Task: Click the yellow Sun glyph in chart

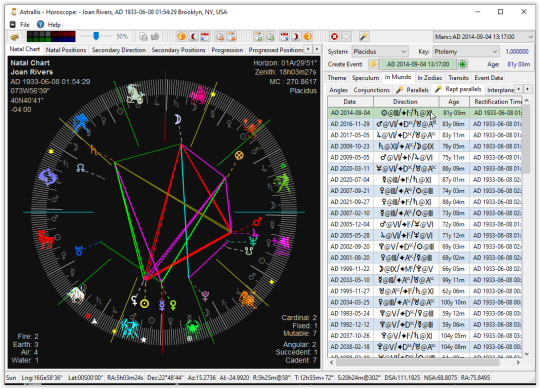Action: [145, 304]
